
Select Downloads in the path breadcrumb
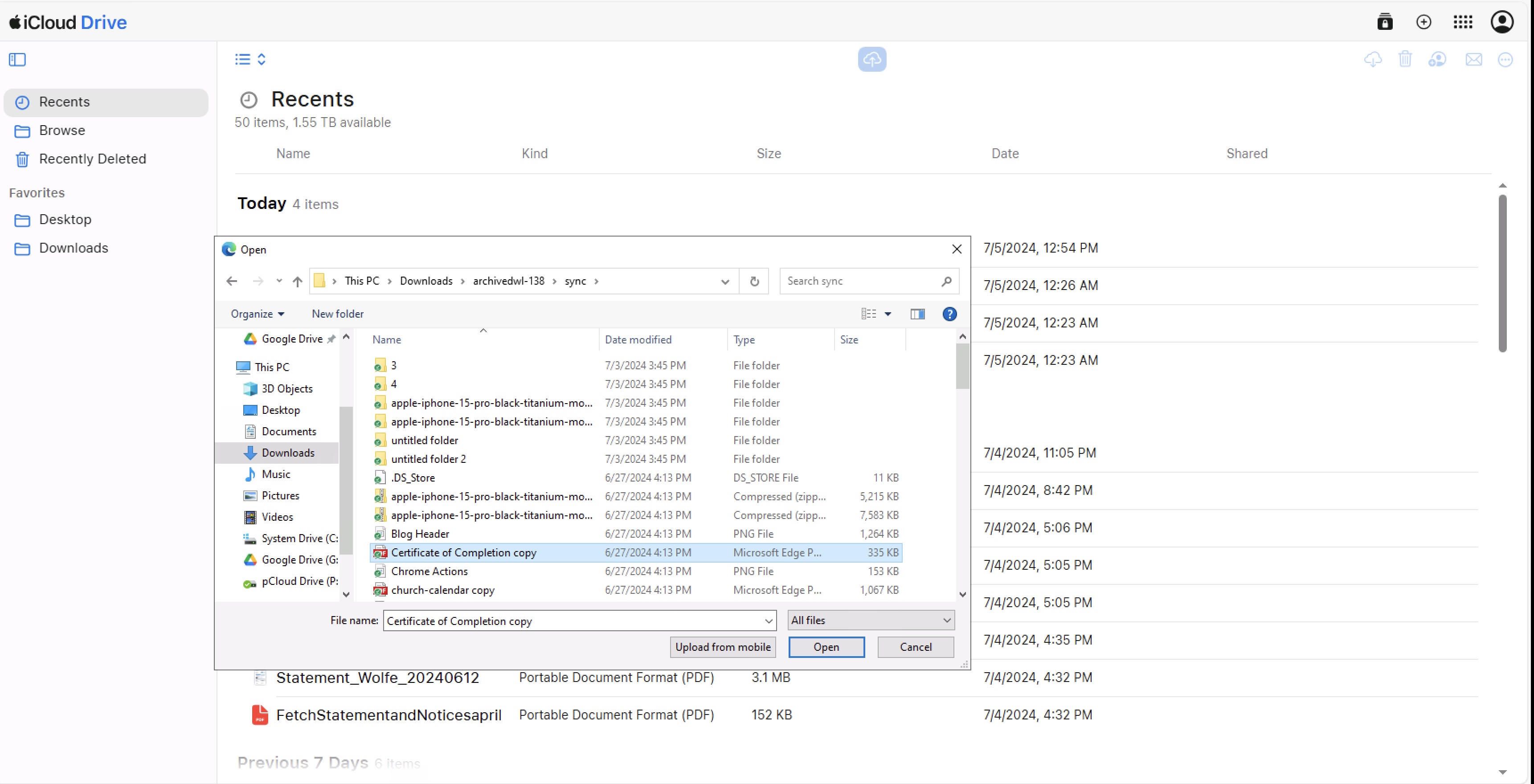tap(426, 281)
